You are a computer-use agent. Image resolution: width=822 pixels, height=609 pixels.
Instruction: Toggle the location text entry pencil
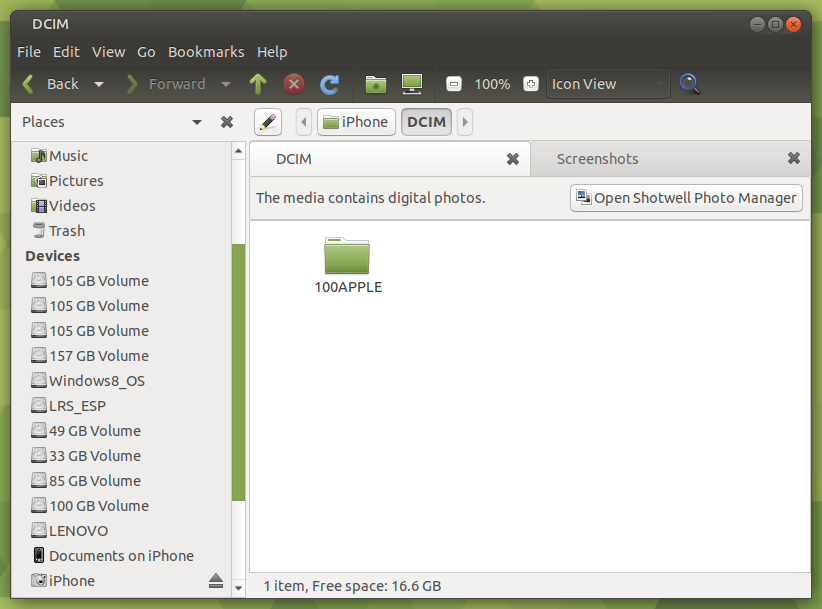(x=268, y=122)
